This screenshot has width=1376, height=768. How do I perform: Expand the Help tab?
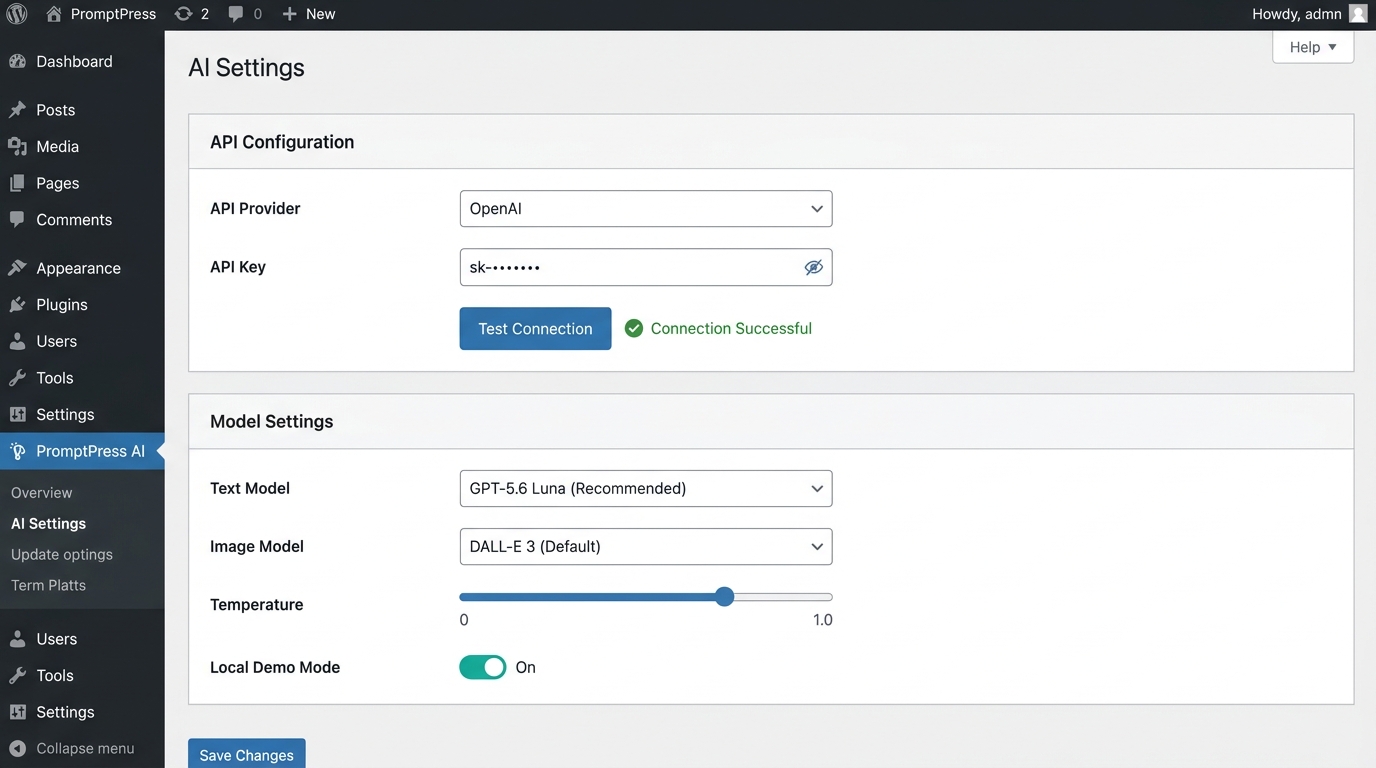coord(1313,47)
